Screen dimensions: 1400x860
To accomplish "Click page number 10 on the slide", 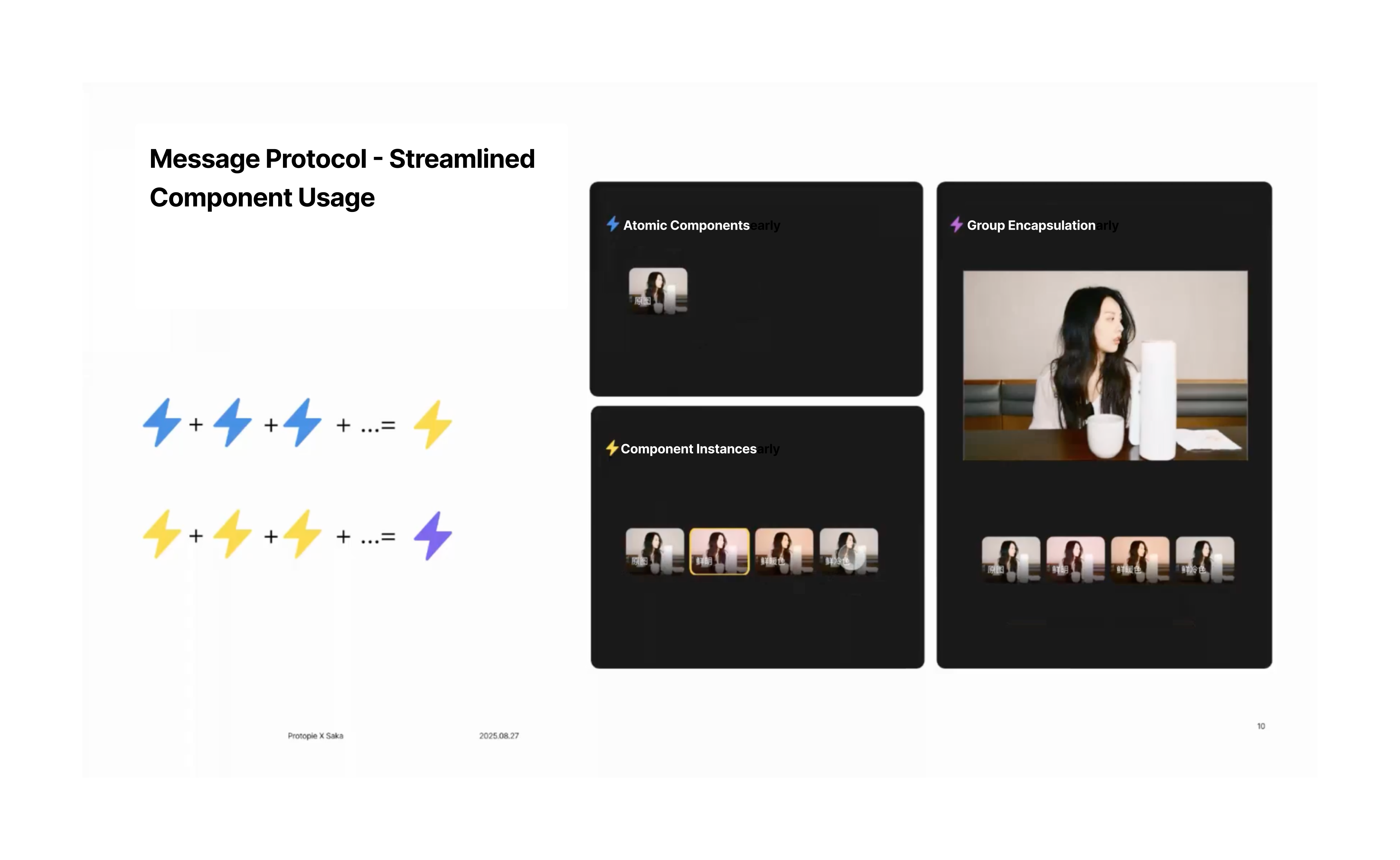I will [1261, 726].
